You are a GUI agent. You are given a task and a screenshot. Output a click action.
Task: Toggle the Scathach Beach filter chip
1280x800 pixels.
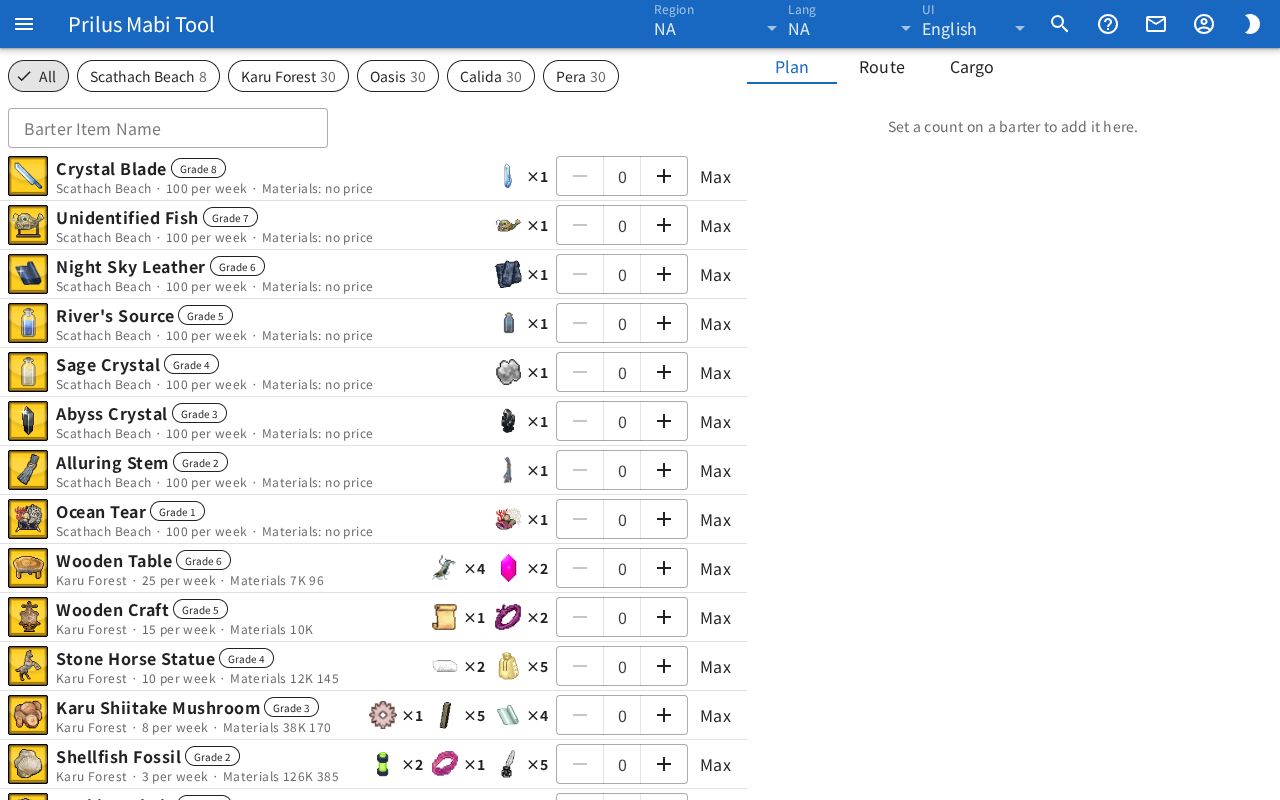point(148,76)
